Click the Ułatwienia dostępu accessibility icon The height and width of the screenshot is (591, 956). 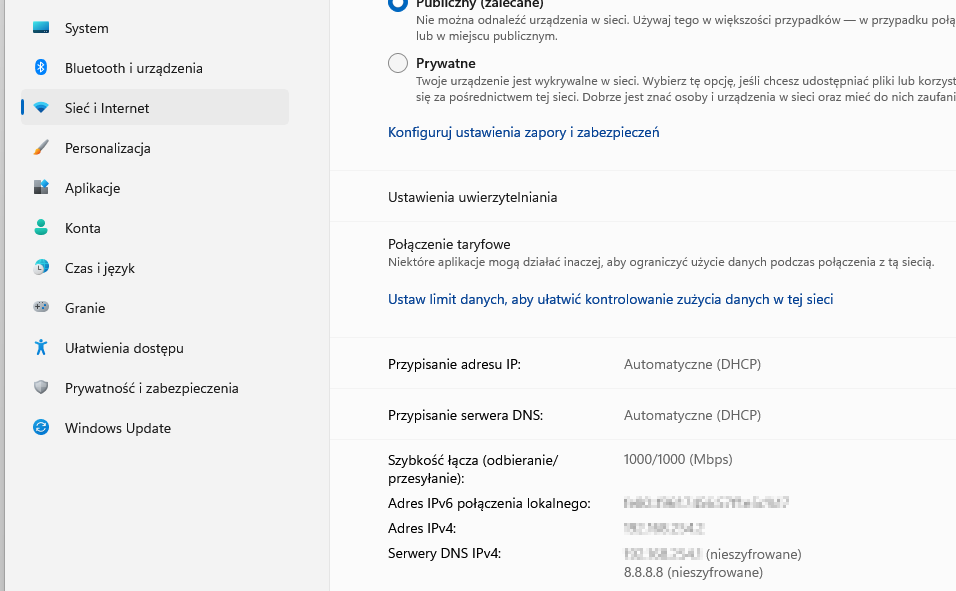click(41, 348)
